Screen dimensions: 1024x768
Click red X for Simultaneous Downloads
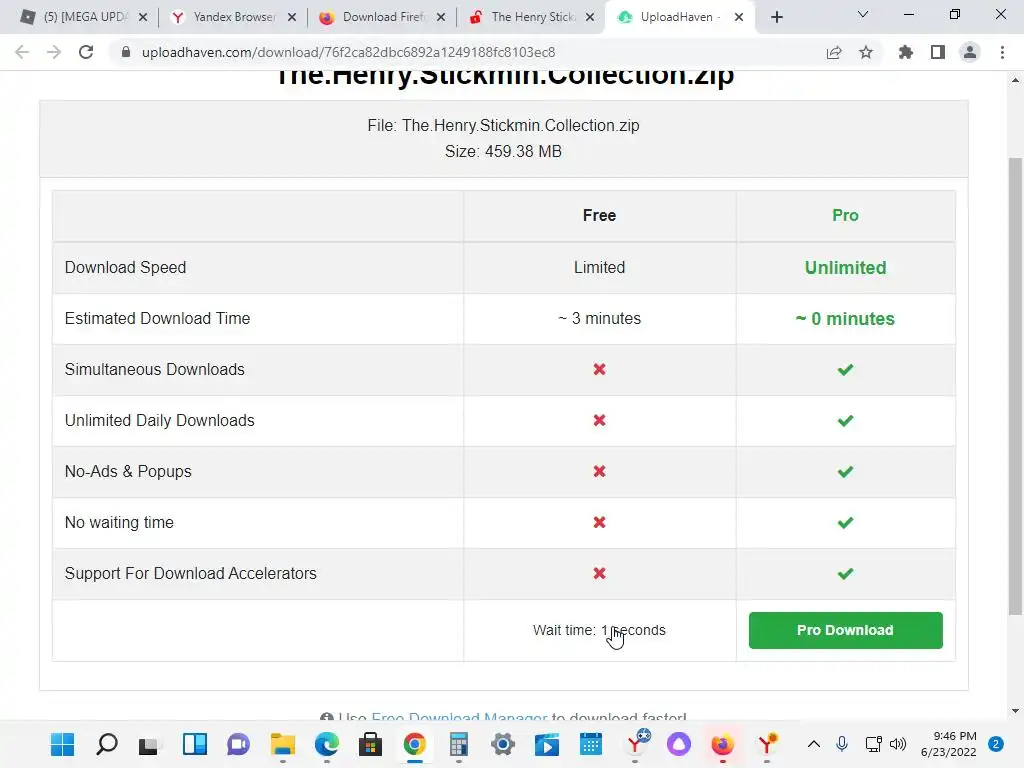[x=599, y=369]
